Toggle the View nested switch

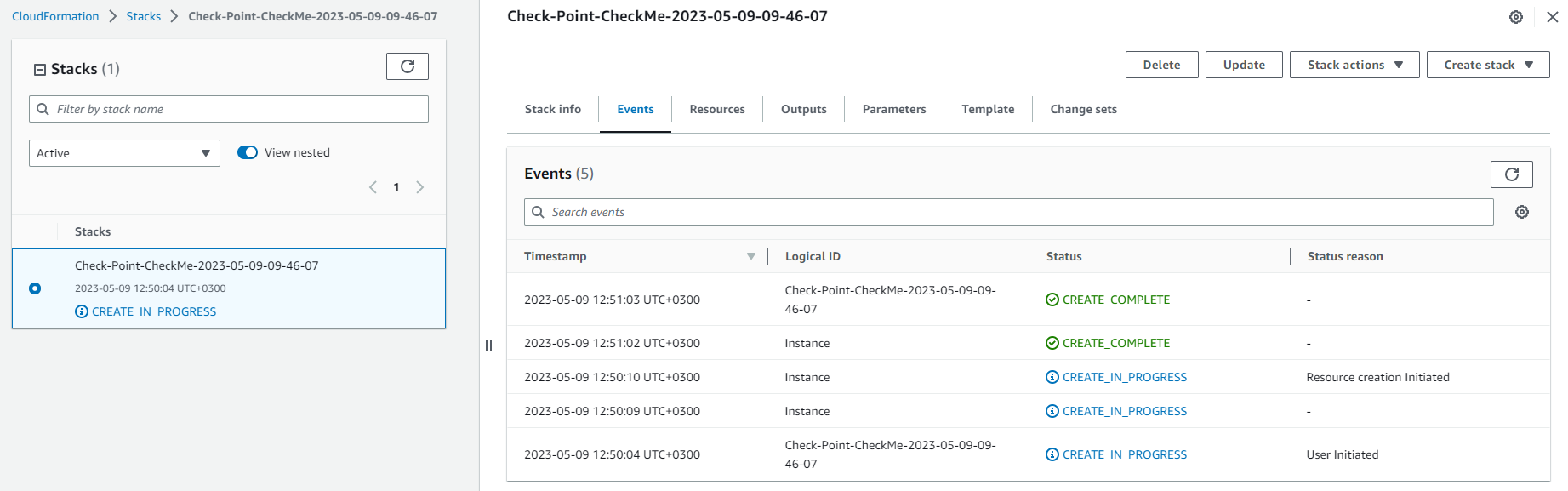(248, 152)
